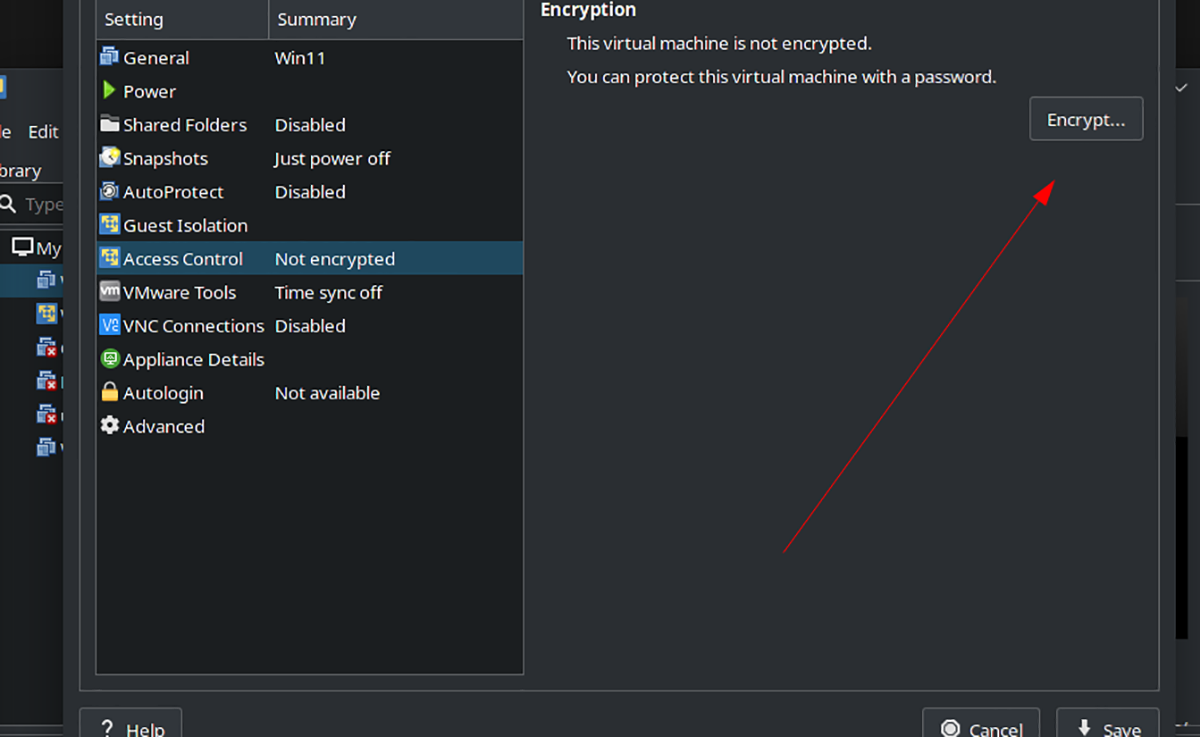1200x737 pixels.
Task: Select the General settings entry
Action: pos(310,58)
